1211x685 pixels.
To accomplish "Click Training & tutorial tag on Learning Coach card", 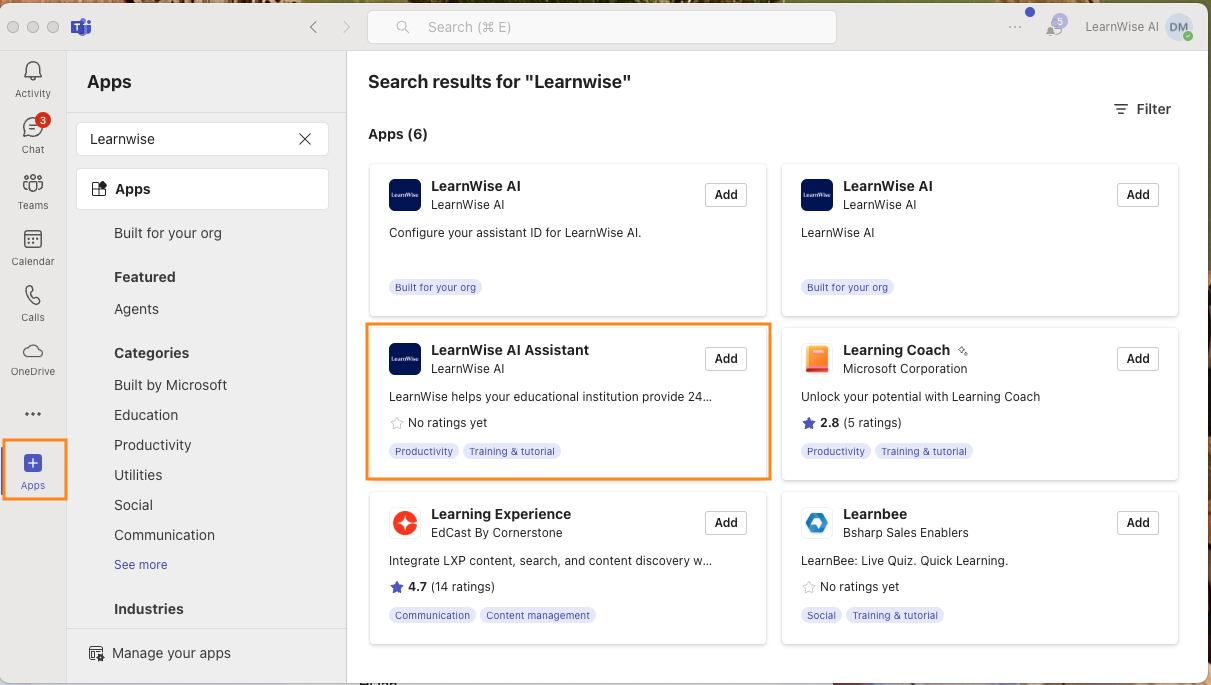I will point(922,451).
